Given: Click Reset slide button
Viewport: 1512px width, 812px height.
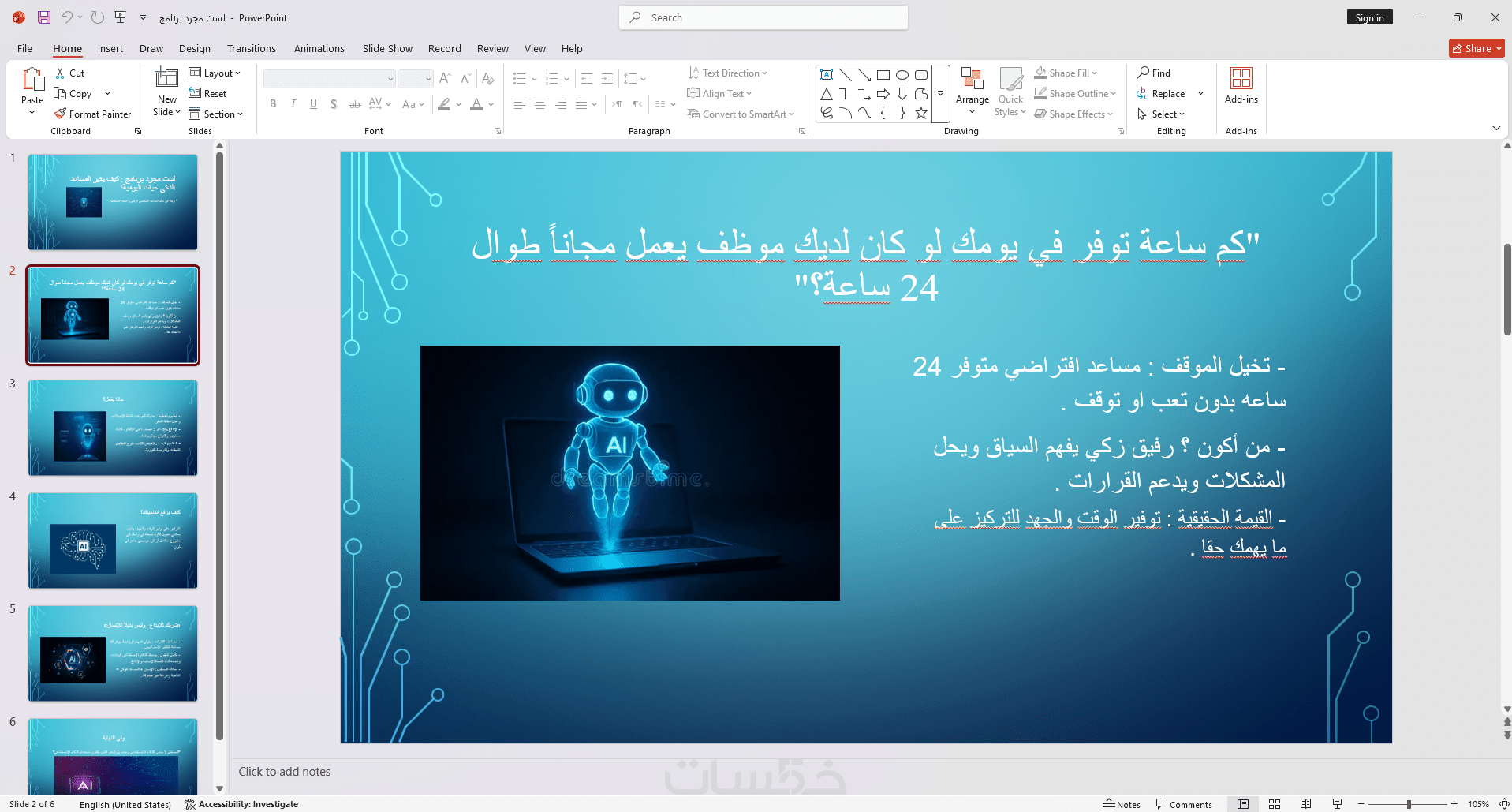Looking at the screenshot, I should pos(208,93).
